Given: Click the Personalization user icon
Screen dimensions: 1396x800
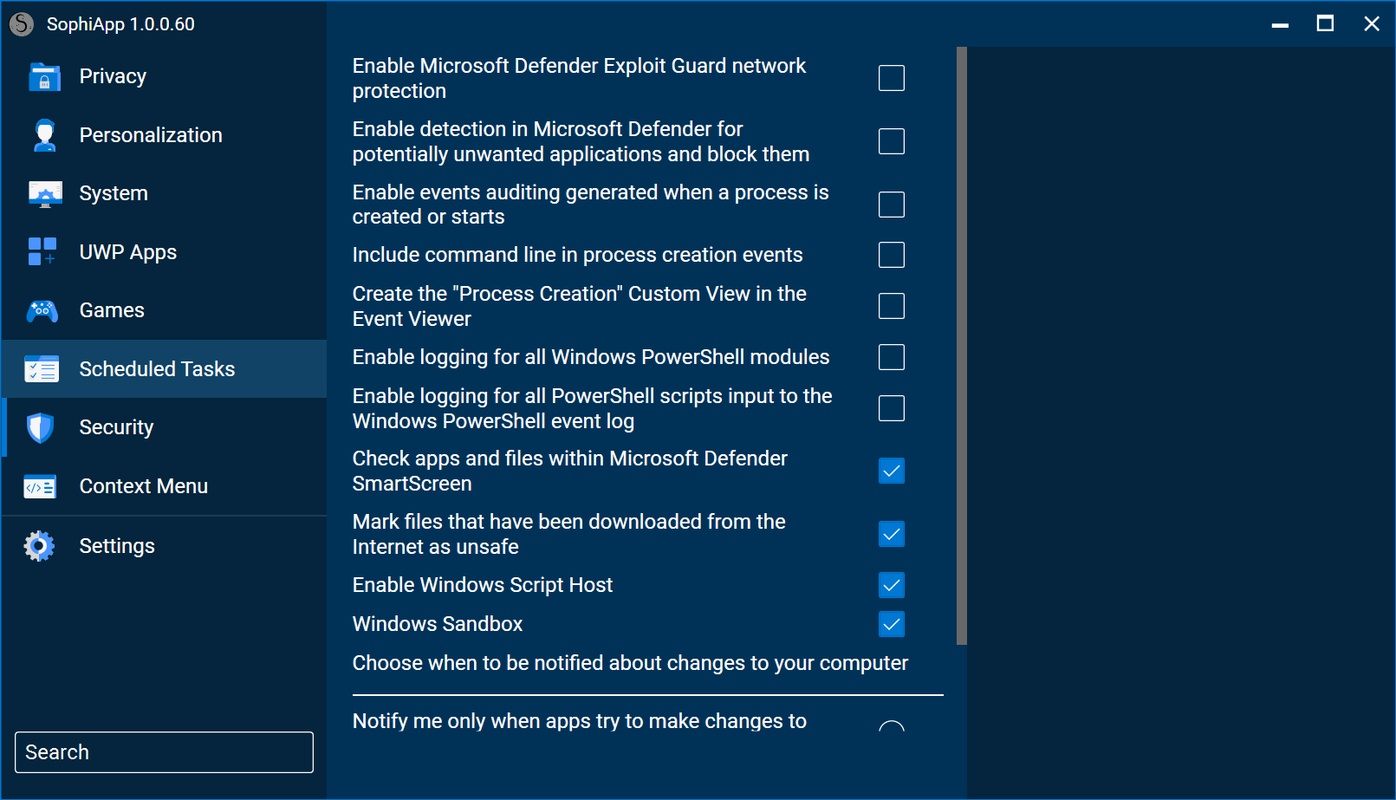Looking at the screenshot, I should pos(44,135).
